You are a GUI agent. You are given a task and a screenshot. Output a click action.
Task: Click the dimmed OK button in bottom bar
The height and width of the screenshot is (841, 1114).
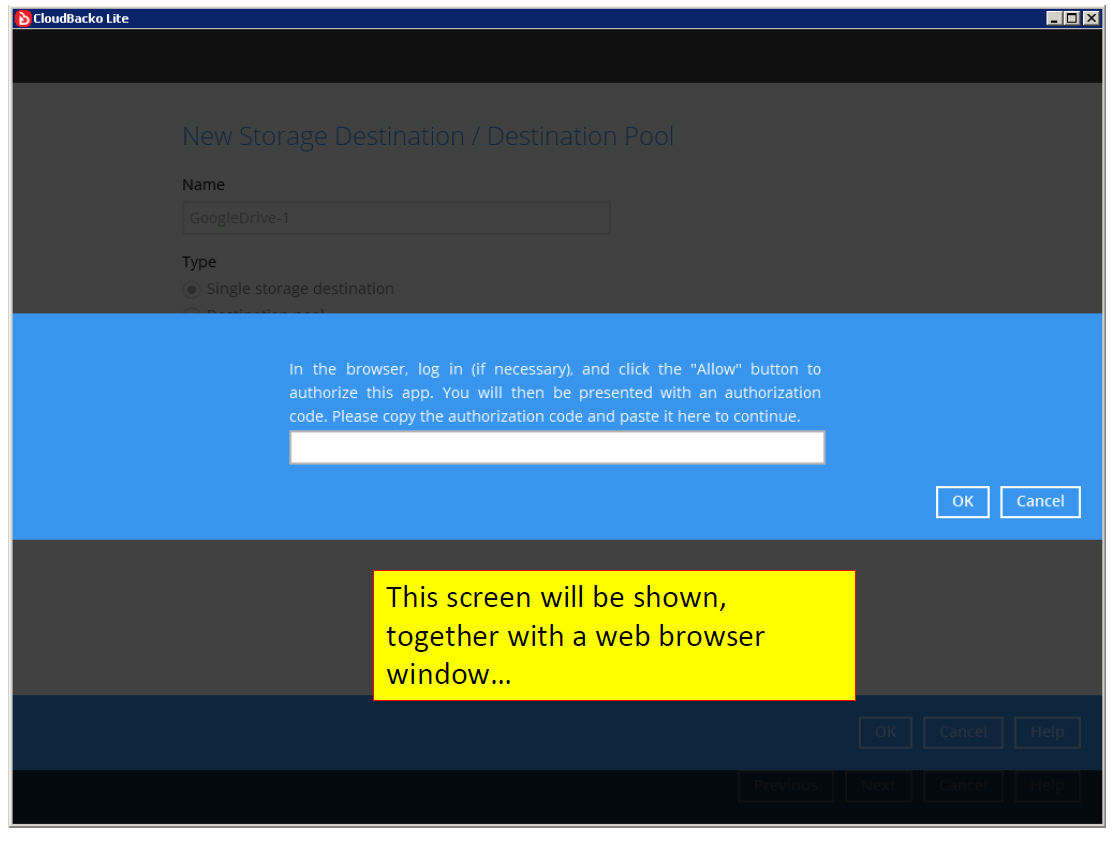[885, 732]
